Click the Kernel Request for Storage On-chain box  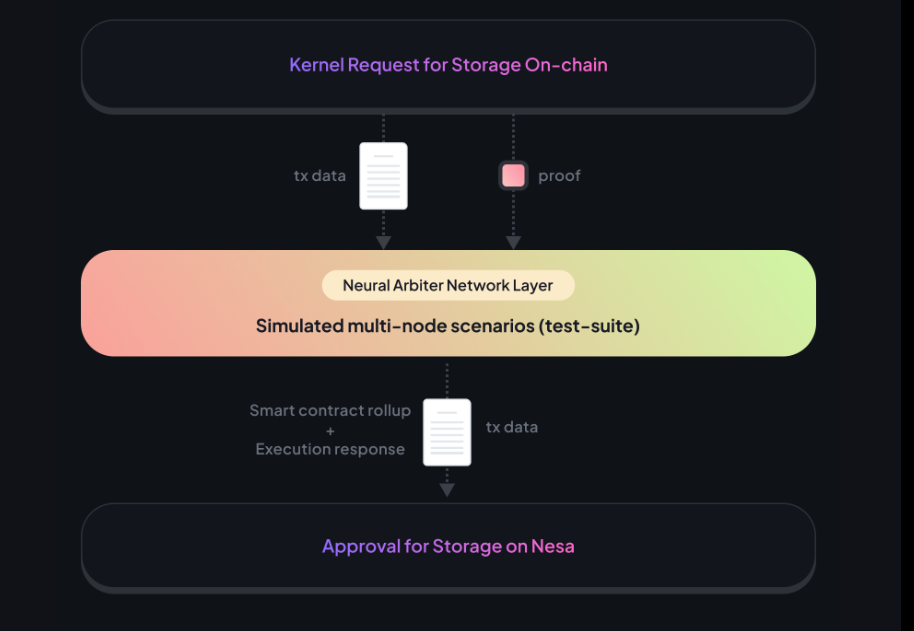pos(448,66)
